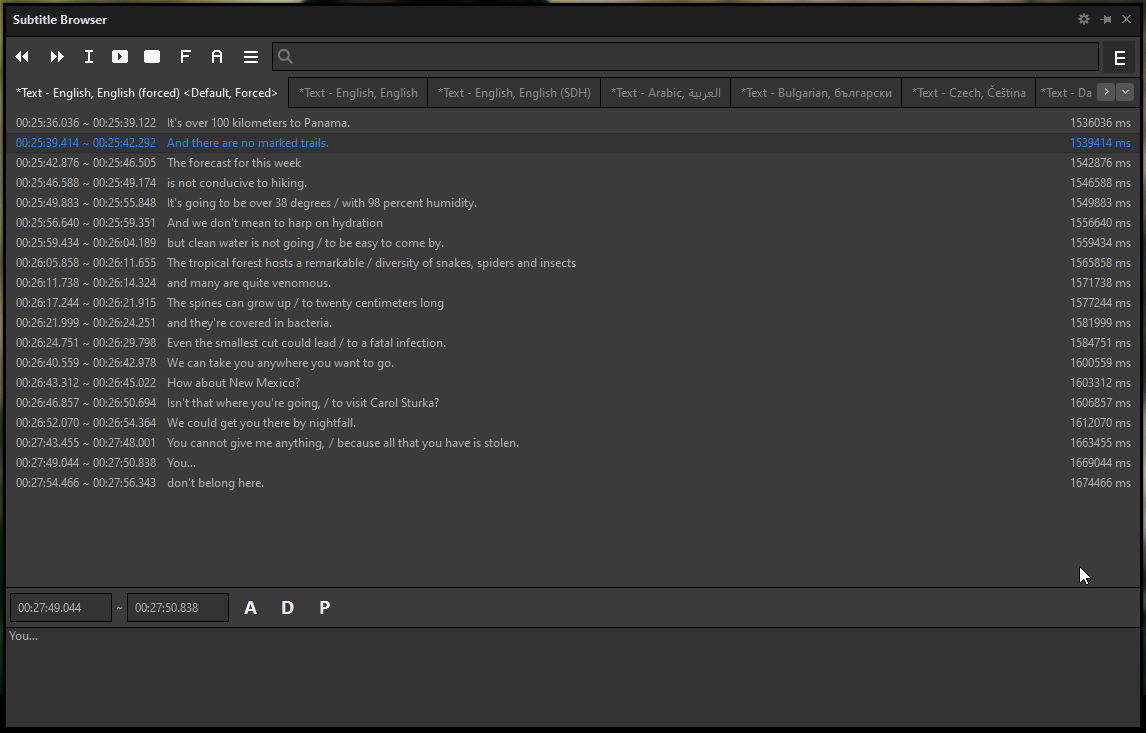Select line about snakes, spiders and insects
Viewport: 1146px width, 733px height.
tap(573, 263)
